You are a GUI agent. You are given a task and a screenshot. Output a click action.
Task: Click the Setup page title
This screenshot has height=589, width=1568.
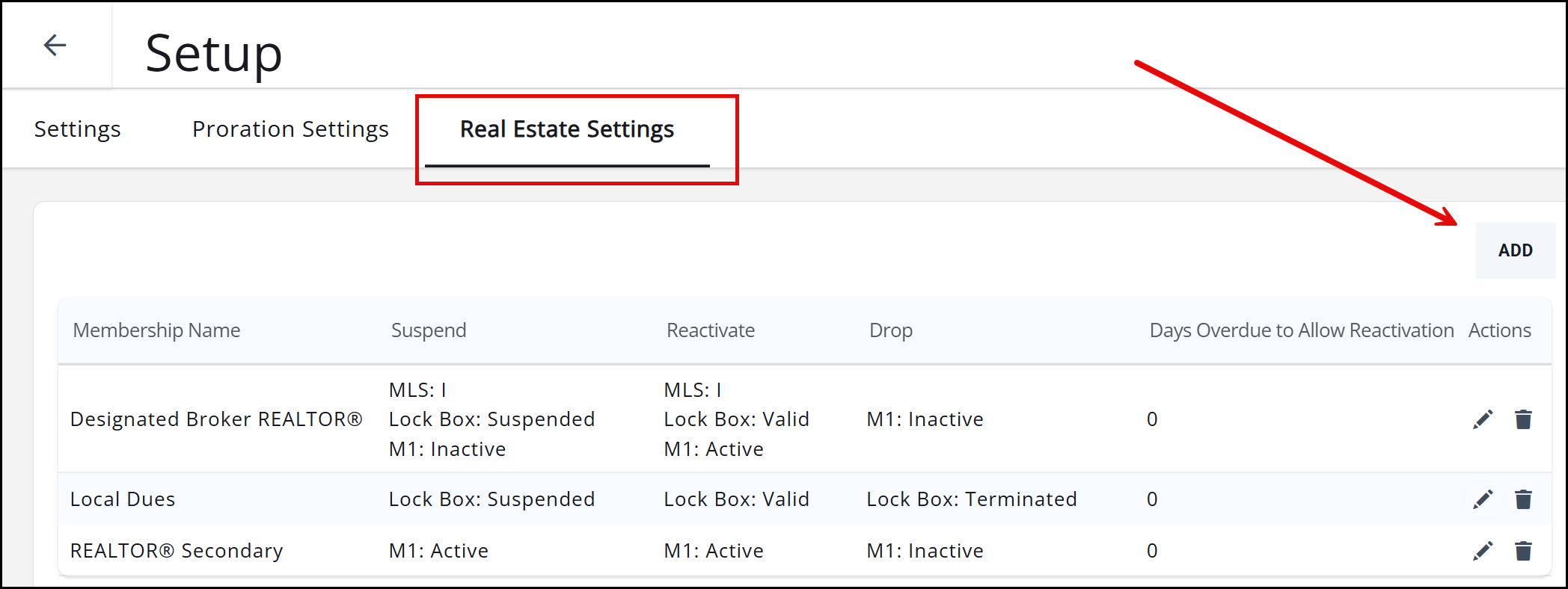click(214, 54)
